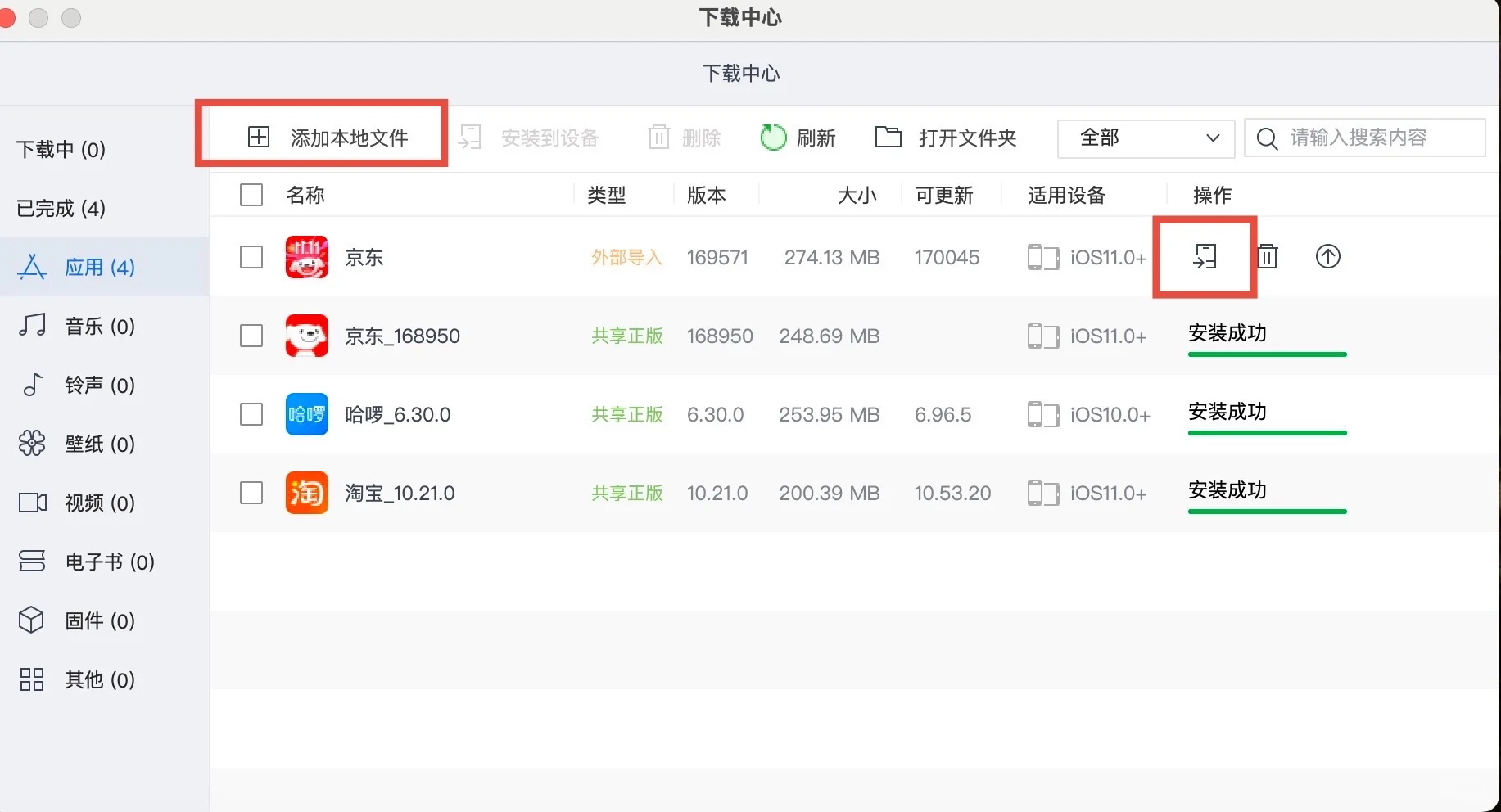The width and height of the screenshot is (1501, 812).
Task: Open the 音乐 section in the sidebar
Action: click(98, 326)
